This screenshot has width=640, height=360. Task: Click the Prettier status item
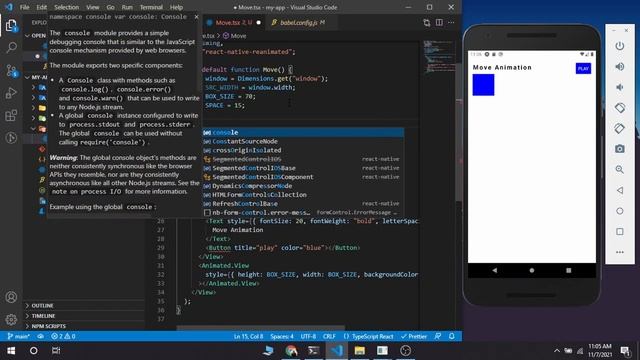[414, 336]
